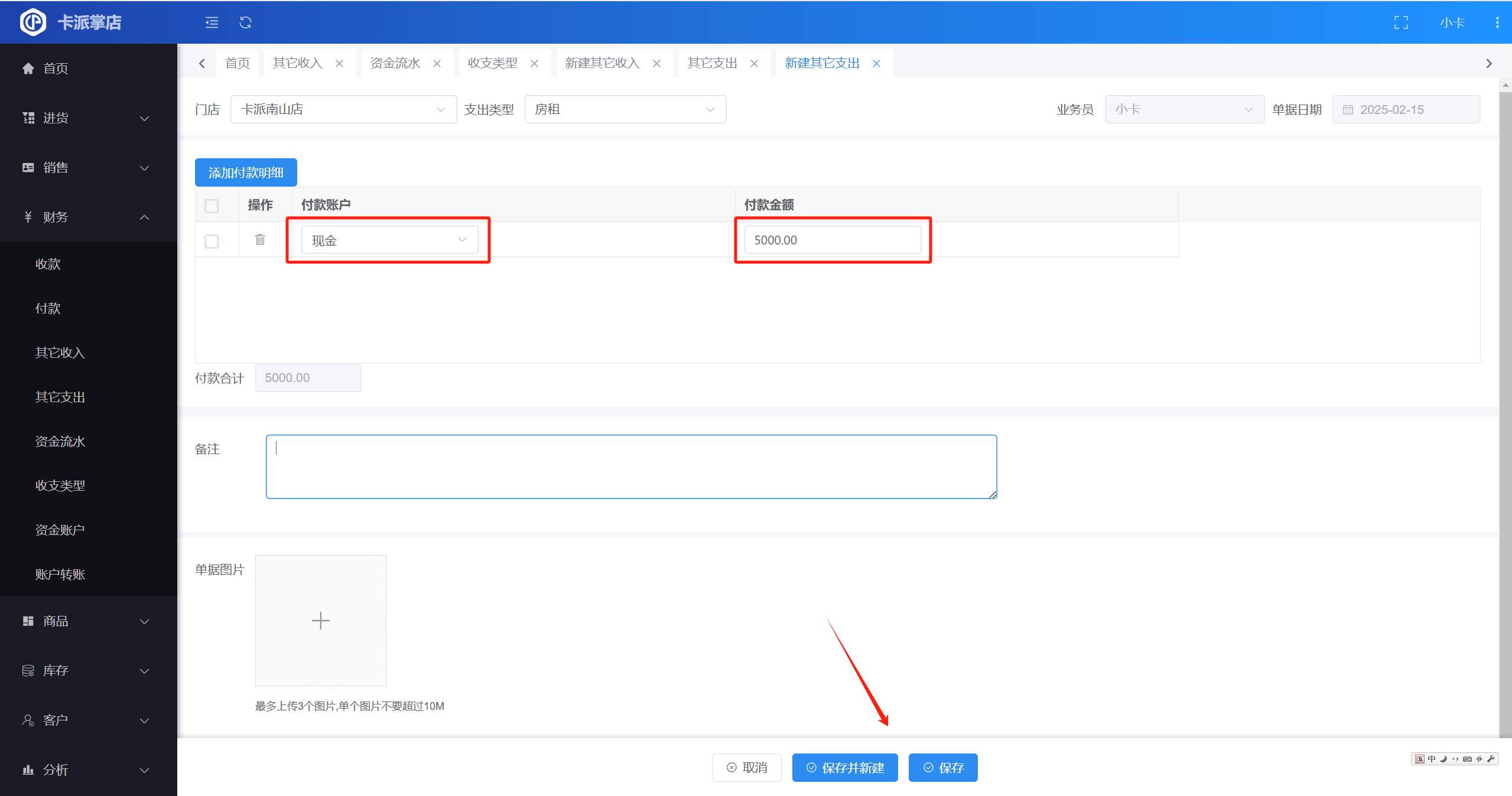
Task: Check the 现金 payment row checkbox
Action: [212, 241]
